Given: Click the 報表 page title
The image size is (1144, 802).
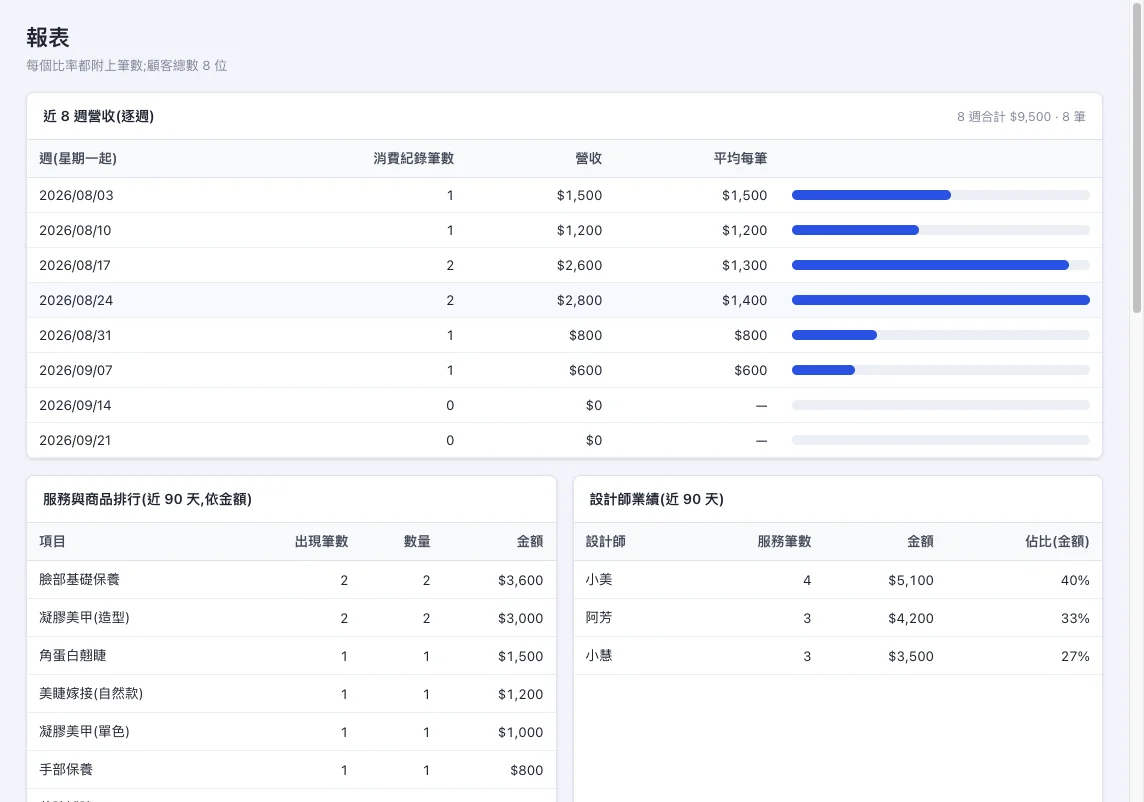Looking at the screenshot, I should [x=48, y=37].
